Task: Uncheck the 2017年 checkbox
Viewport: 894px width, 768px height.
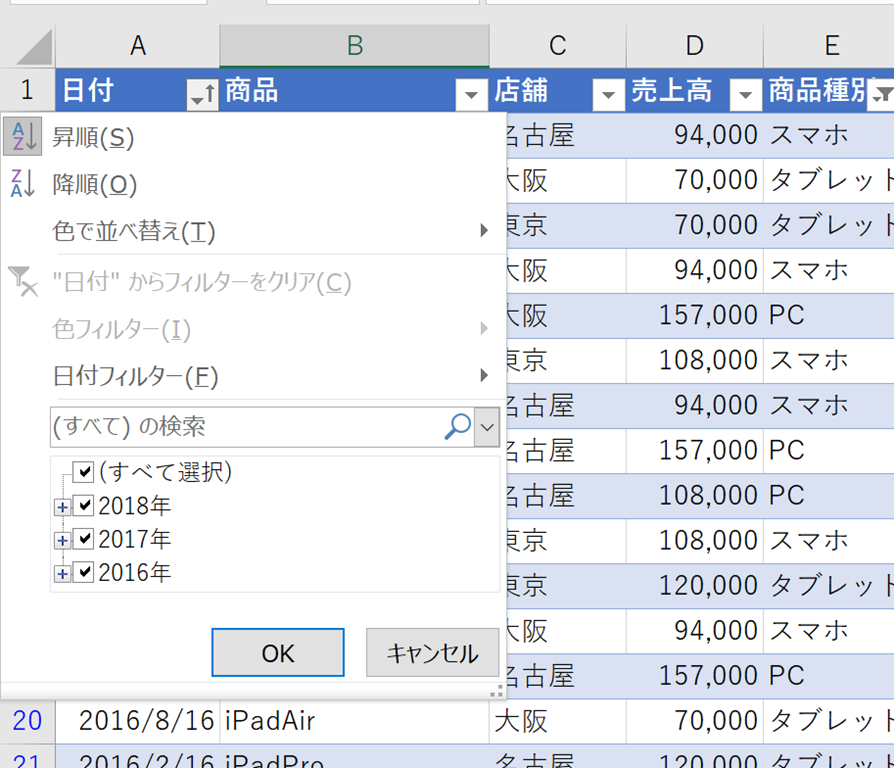Action: point(85,540)
